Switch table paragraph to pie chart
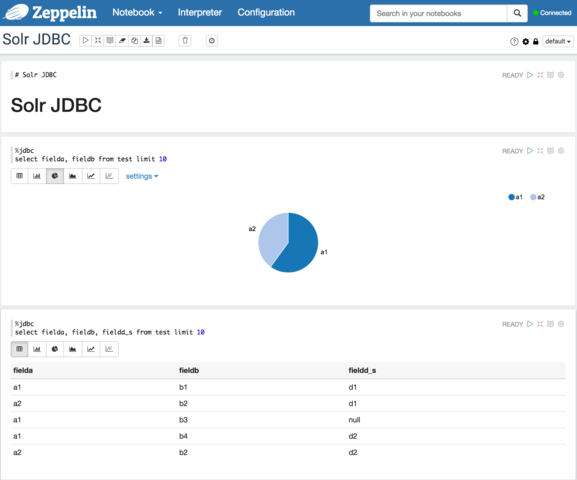577x480 pixels. 55,349
